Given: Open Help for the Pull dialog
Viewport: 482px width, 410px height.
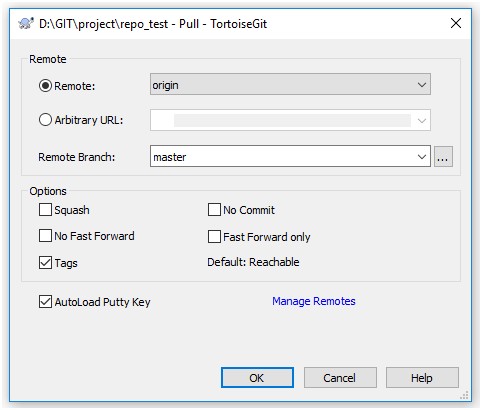Looking at the screenshot, I should coord(422,378).
